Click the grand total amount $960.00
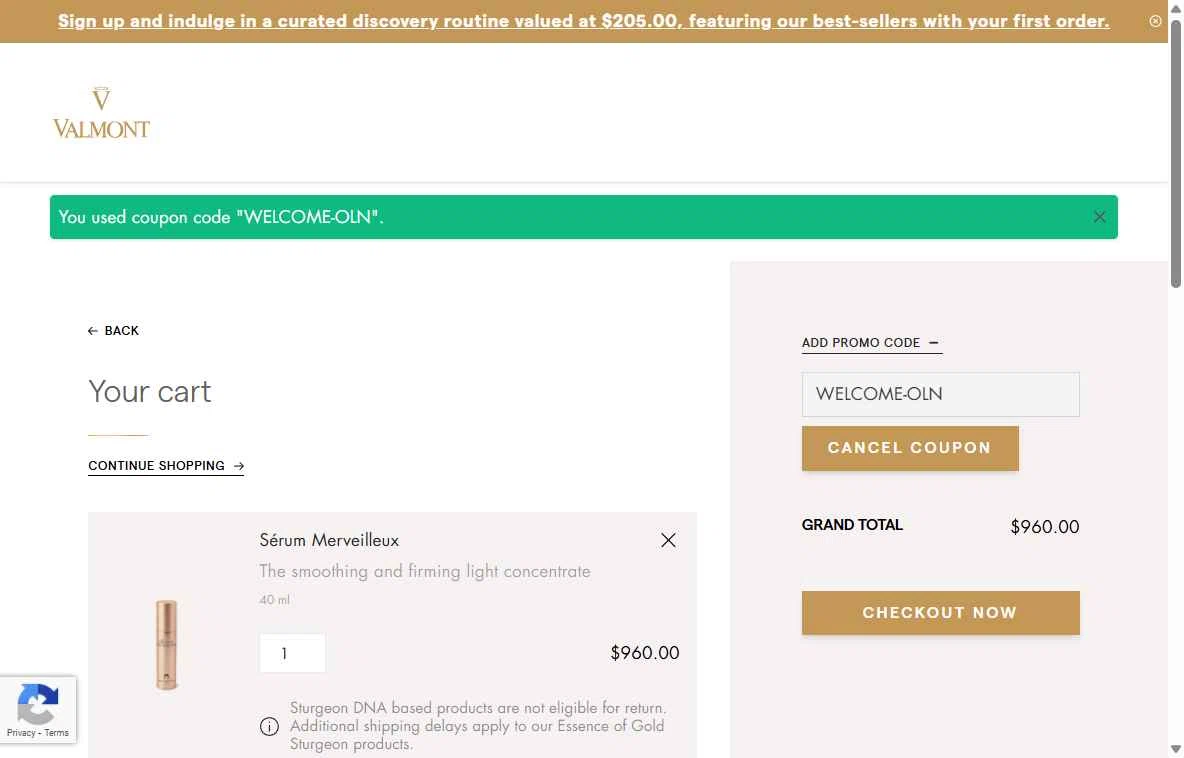This screenshot has height=758, width=1184. point(1044,526)
